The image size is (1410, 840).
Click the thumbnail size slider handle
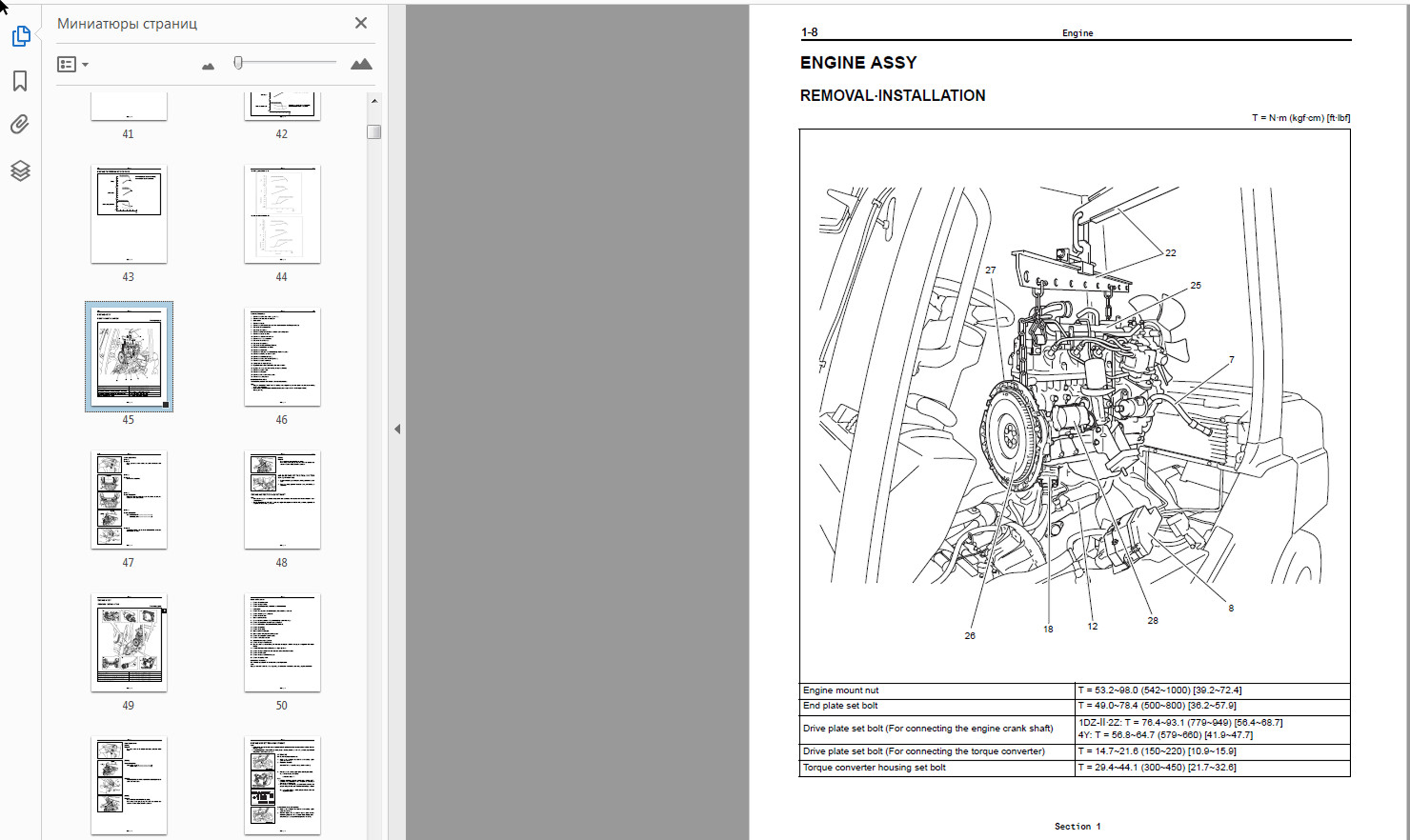pos(238,63)
